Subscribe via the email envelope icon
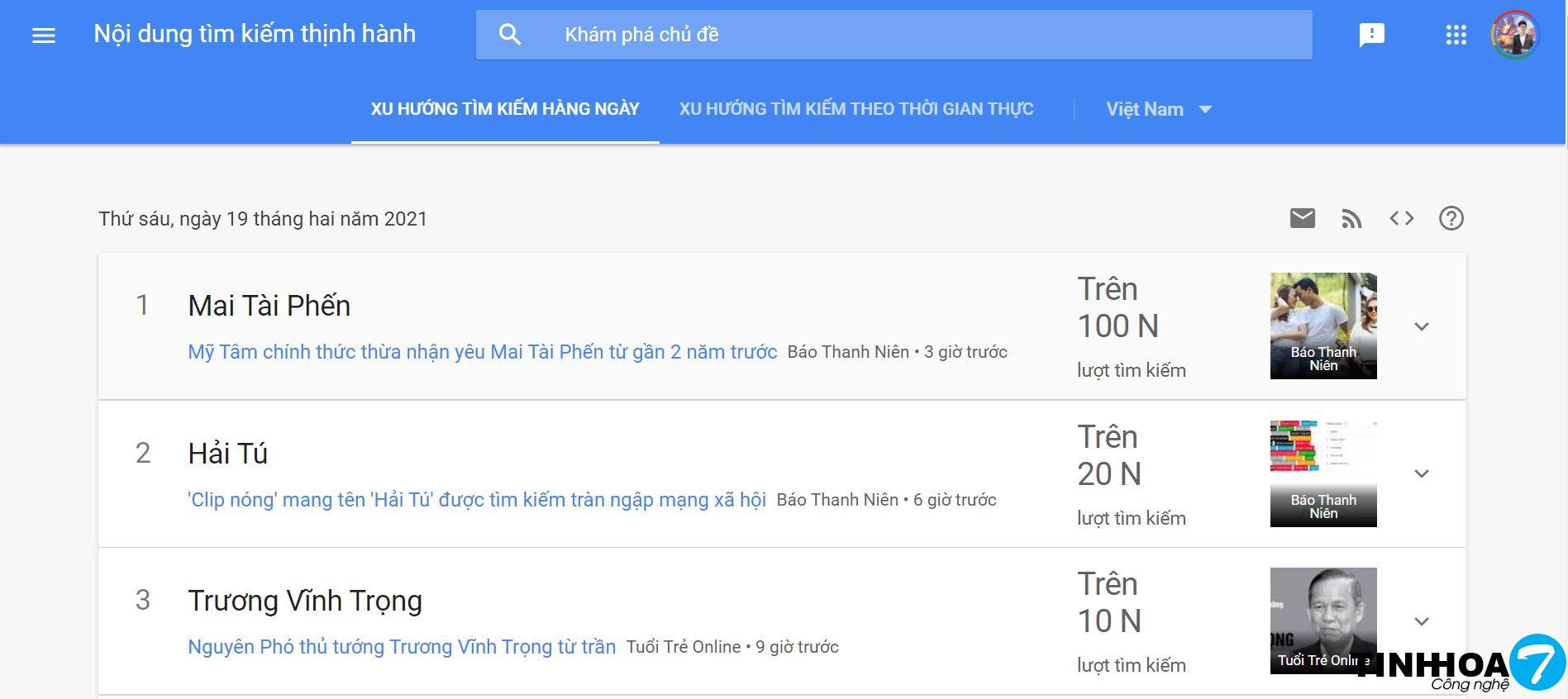1568x699 pixels. click(x=1302, y=218)
